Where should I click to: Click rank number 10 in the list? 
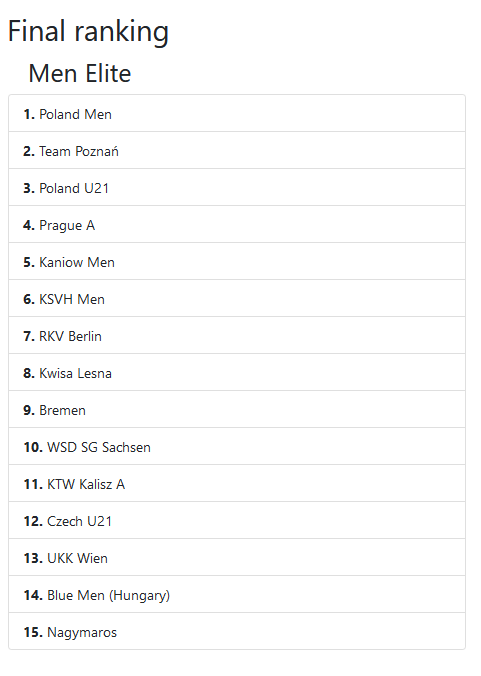tap(33, 448)
